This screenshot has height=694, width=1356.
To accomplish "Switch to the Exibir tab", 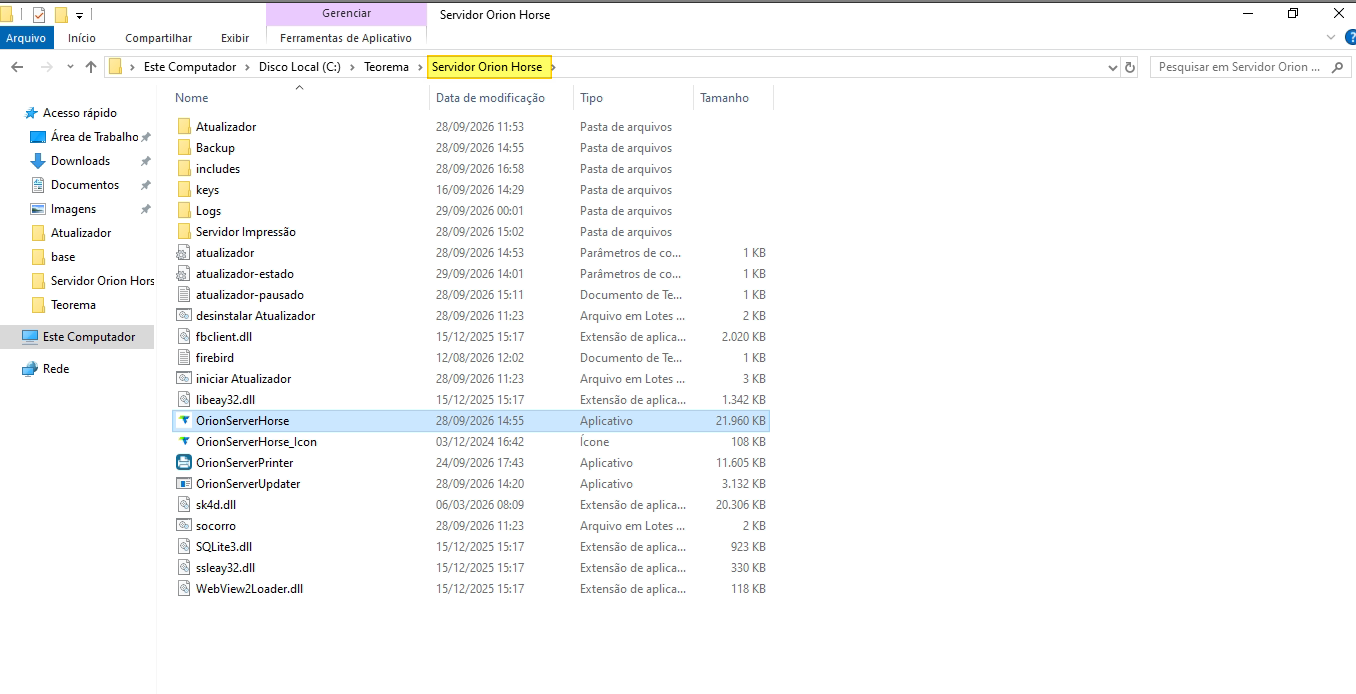I will click(235, 38).
